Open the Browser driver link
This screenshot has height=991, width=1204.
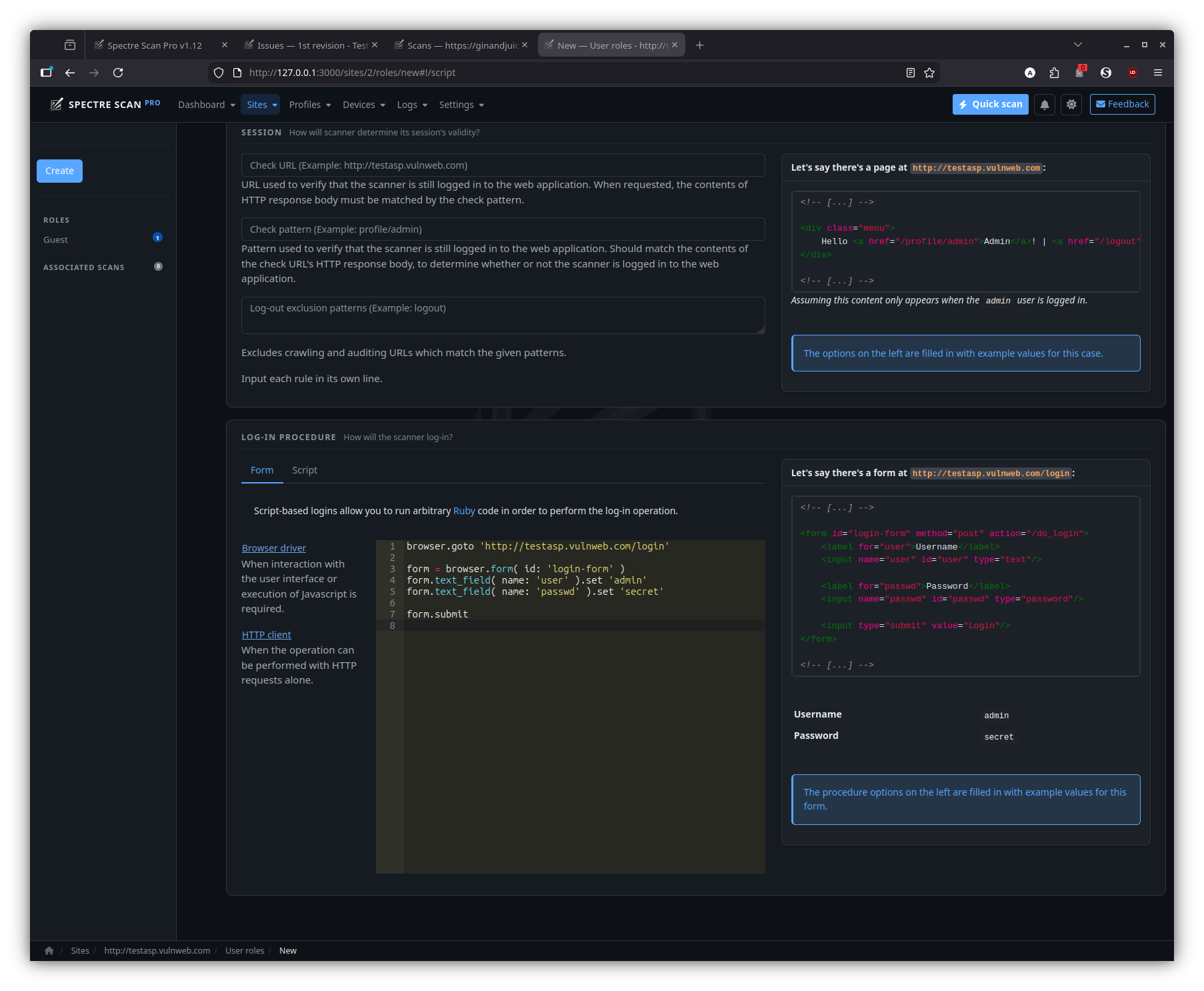[274, 548]
